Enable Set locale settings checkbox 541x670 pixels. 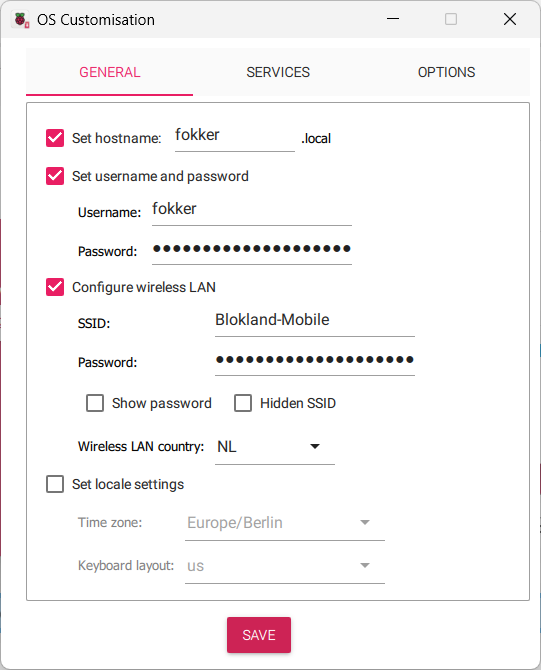55,484
